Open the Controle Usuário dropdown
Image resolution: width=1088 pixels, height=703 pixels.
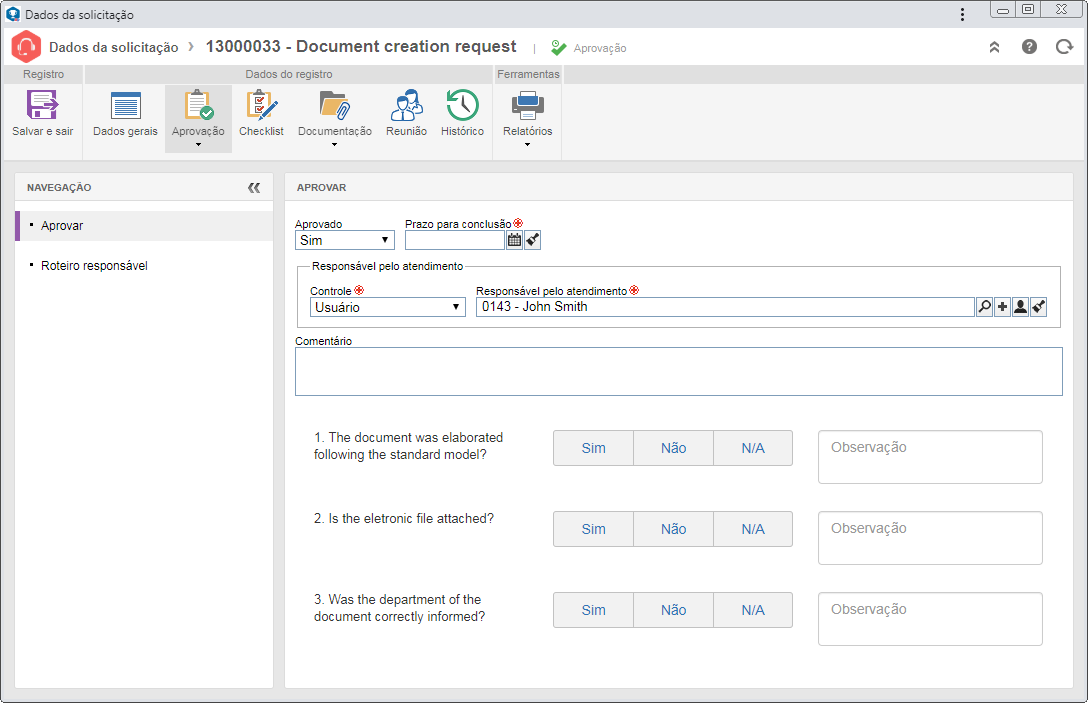[x=387, y=307]
